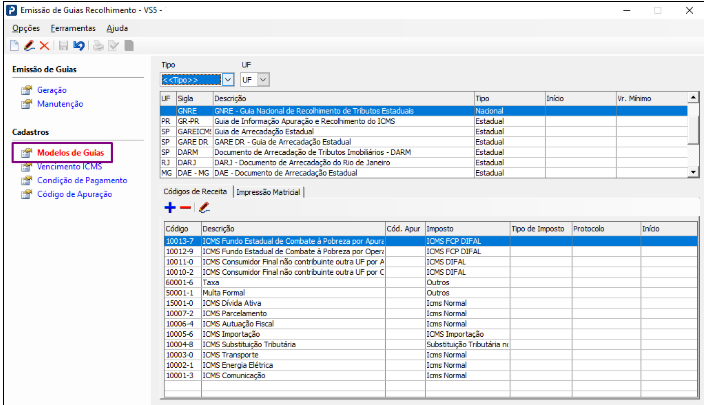Select the GAREICMS guide row
The height and width of the screenshot is (405, 704).
424,132
